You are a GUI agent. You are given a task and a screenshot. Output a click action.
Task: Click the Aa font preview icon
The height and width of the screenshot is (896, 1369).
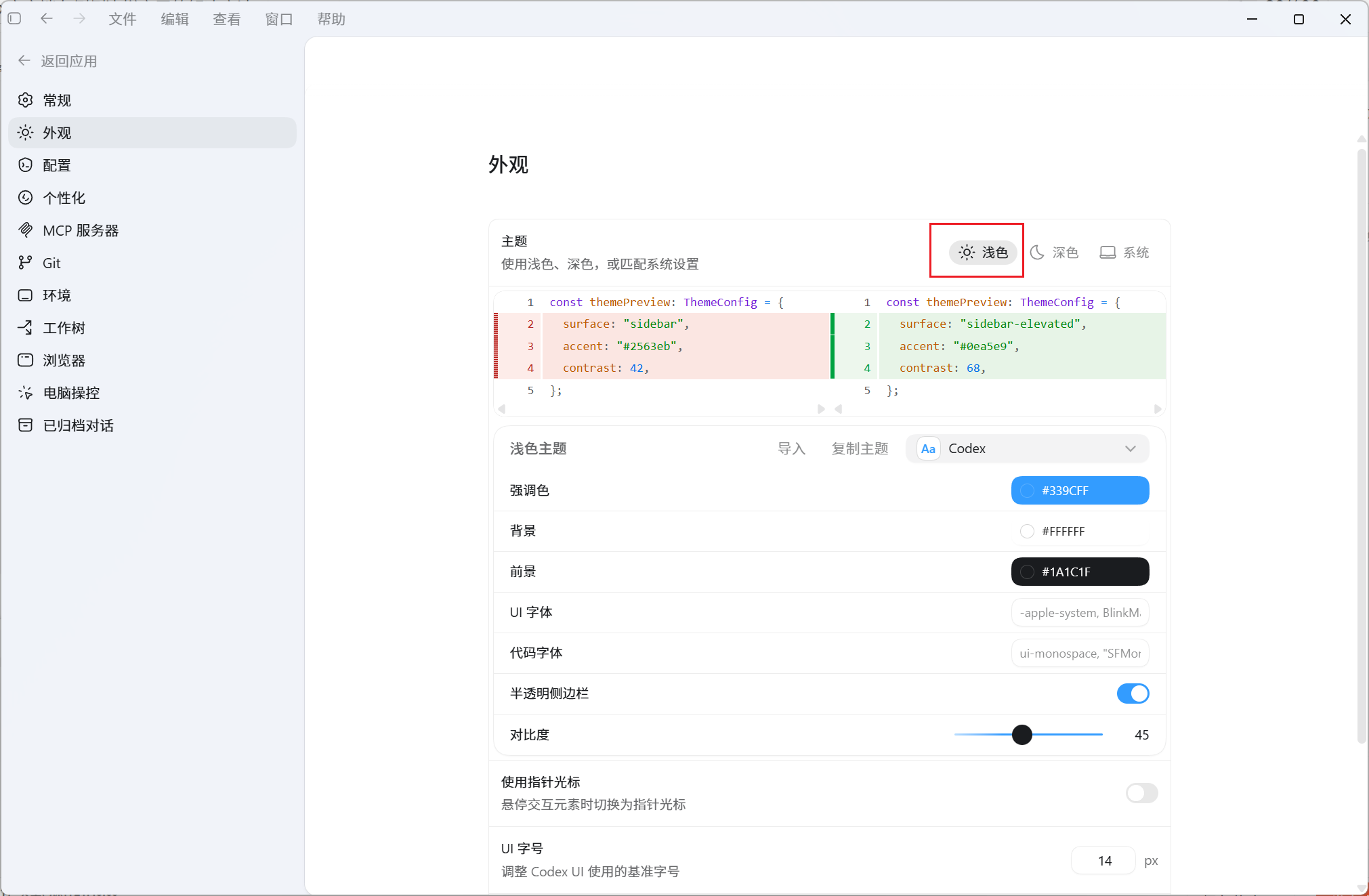tap(928, 449)
